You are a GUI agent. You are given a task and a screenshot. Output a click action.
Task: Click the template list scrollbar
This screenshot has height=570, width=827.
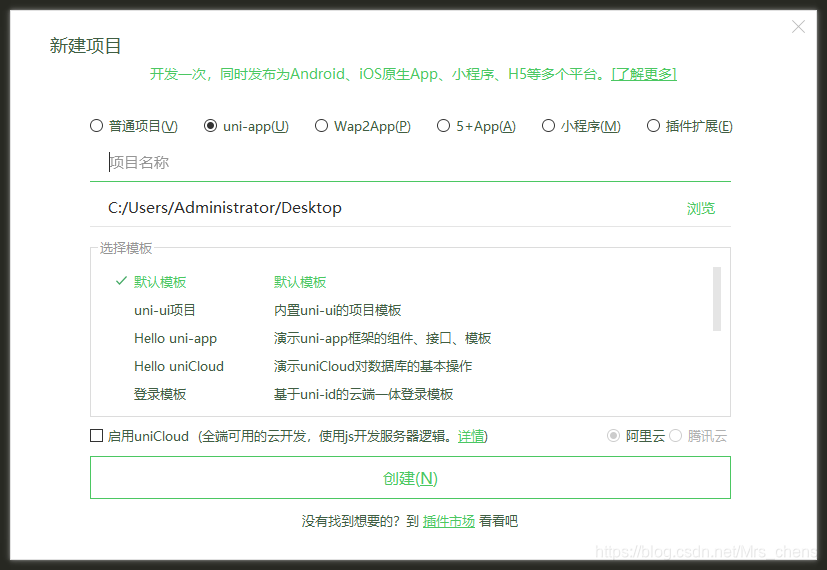pos(717,299)
